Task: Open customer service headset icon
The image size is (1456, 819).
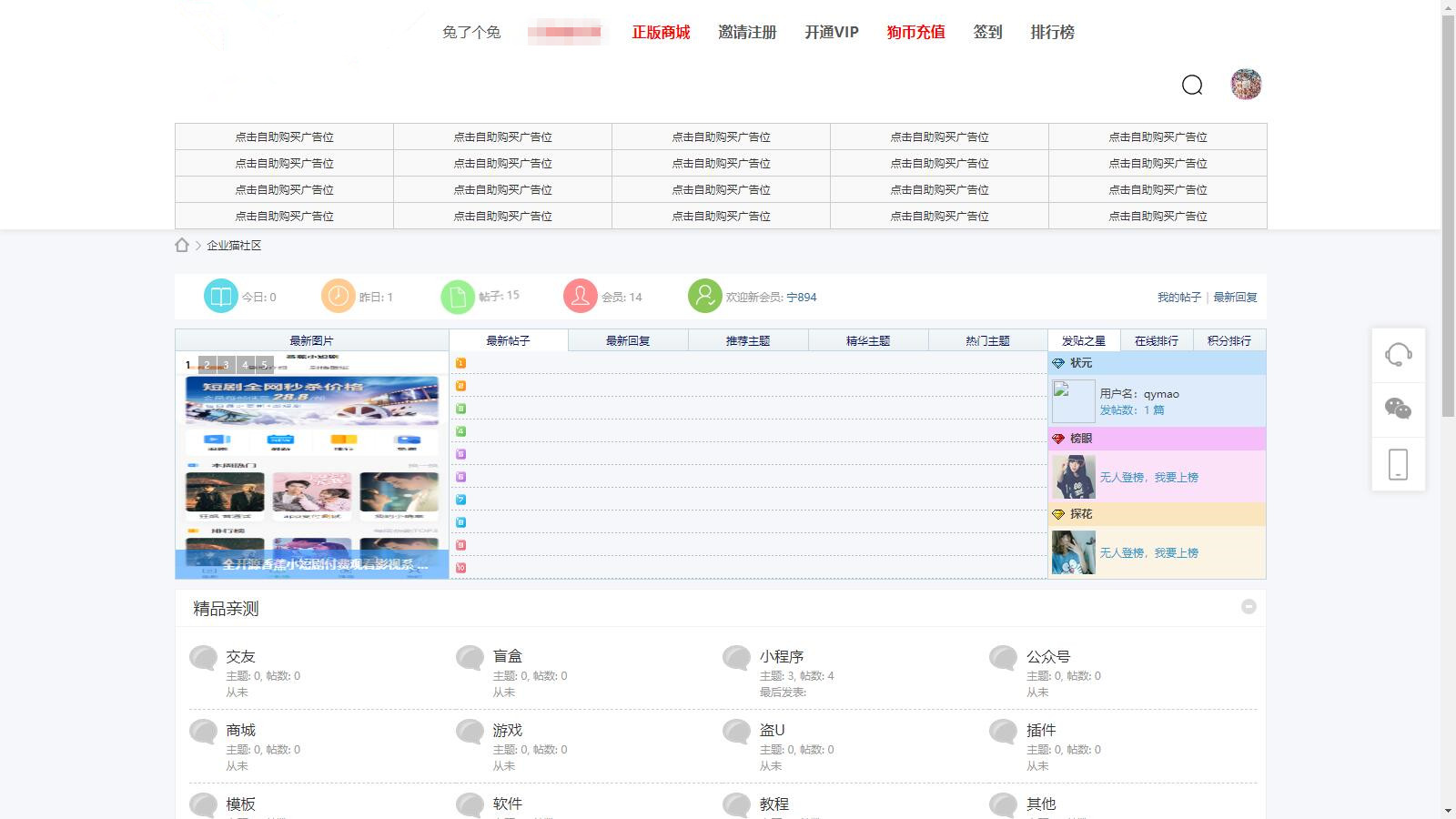Action: [1398, 354]
